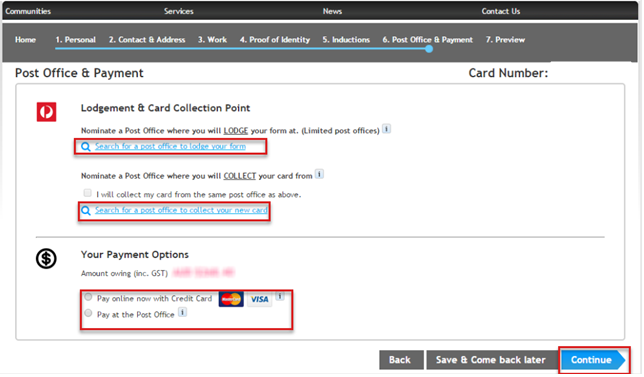Viewport: 644px width, 377px height.
Task: Click magnifier icon beside collect card search
Action: pos(85,211)
